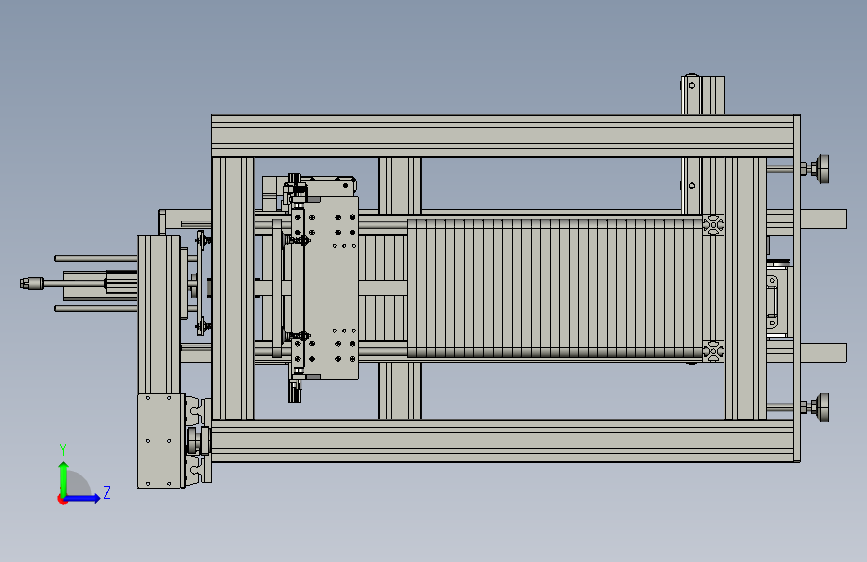Select the lower-left mounting plate with bolt holes
Screen dimensions: 867x562
point(161,441)
